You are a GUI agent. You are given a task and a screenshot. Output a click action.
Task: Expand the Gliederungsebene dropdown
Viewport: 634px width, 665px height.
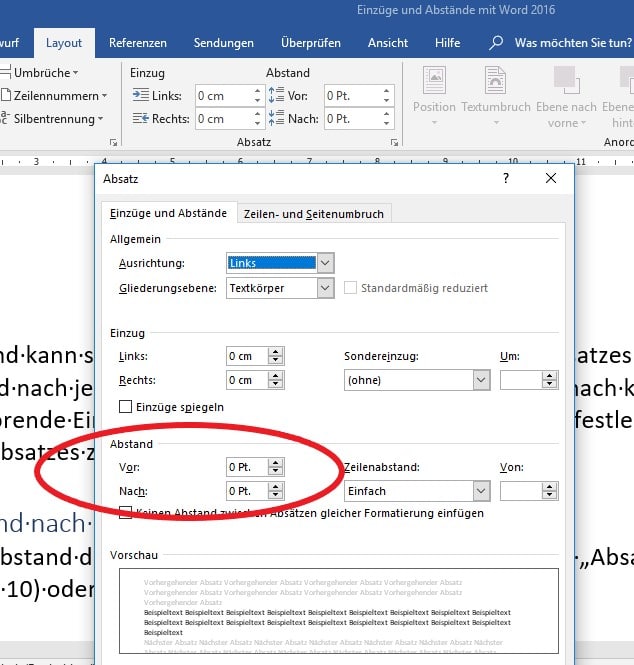click(x=324, y=288)
